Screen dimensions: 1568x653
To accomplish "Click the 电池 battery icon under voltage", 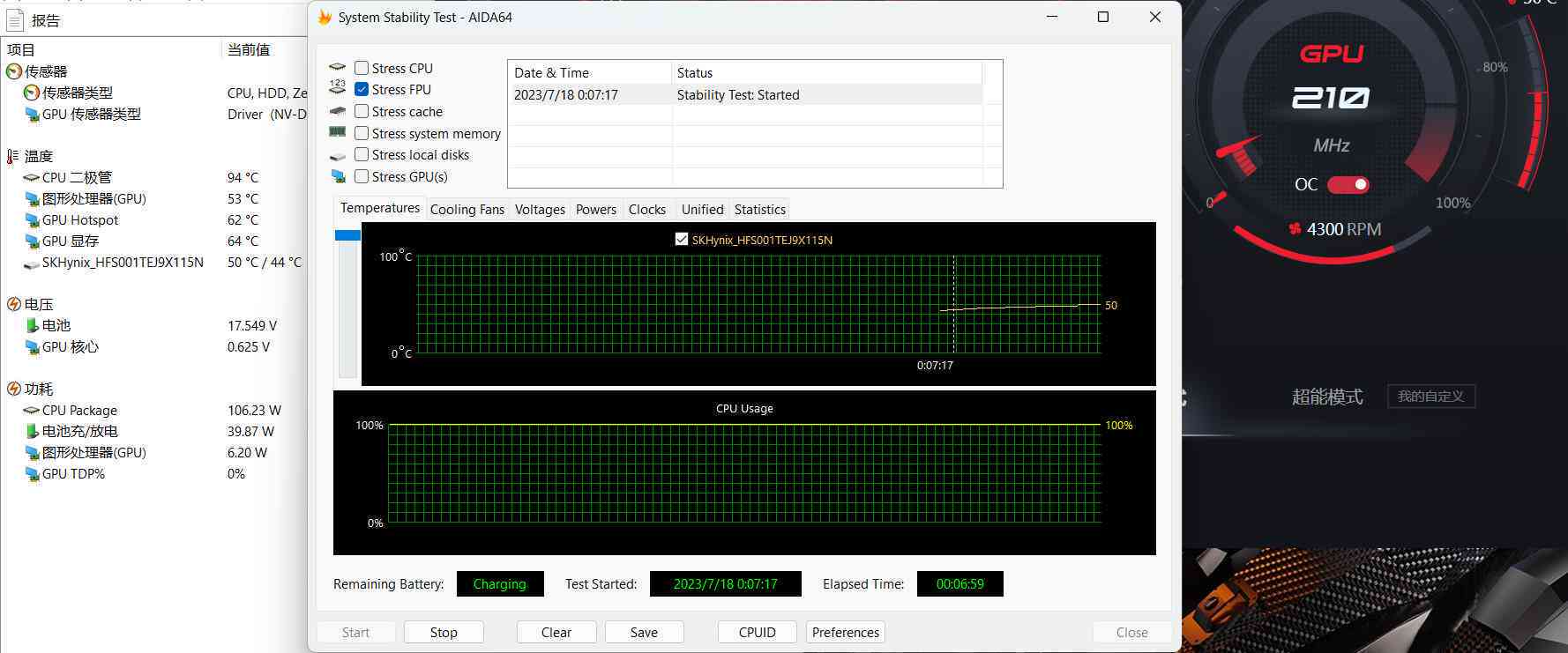I will (x=32, y=325).
